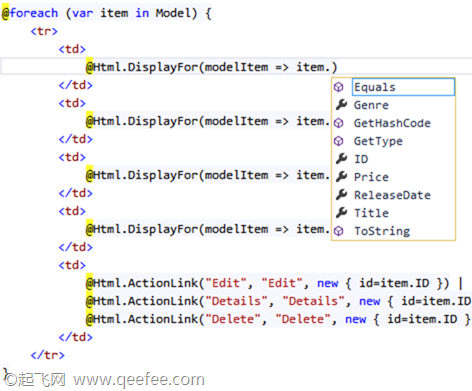
Task: Click 'new' keyword in Delete ActionLink line
Action: (x=355, y=320)
